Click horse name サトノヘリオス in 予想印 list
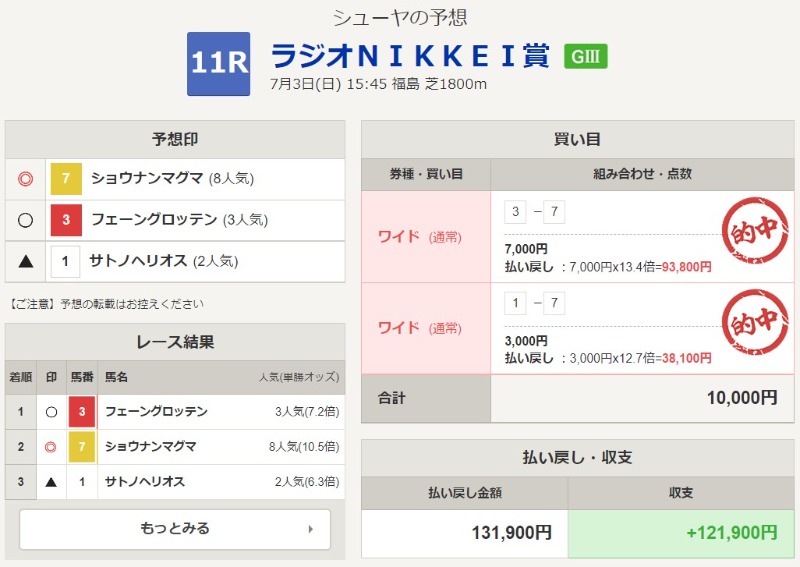 pyautogui.click(x=138, y=261)
